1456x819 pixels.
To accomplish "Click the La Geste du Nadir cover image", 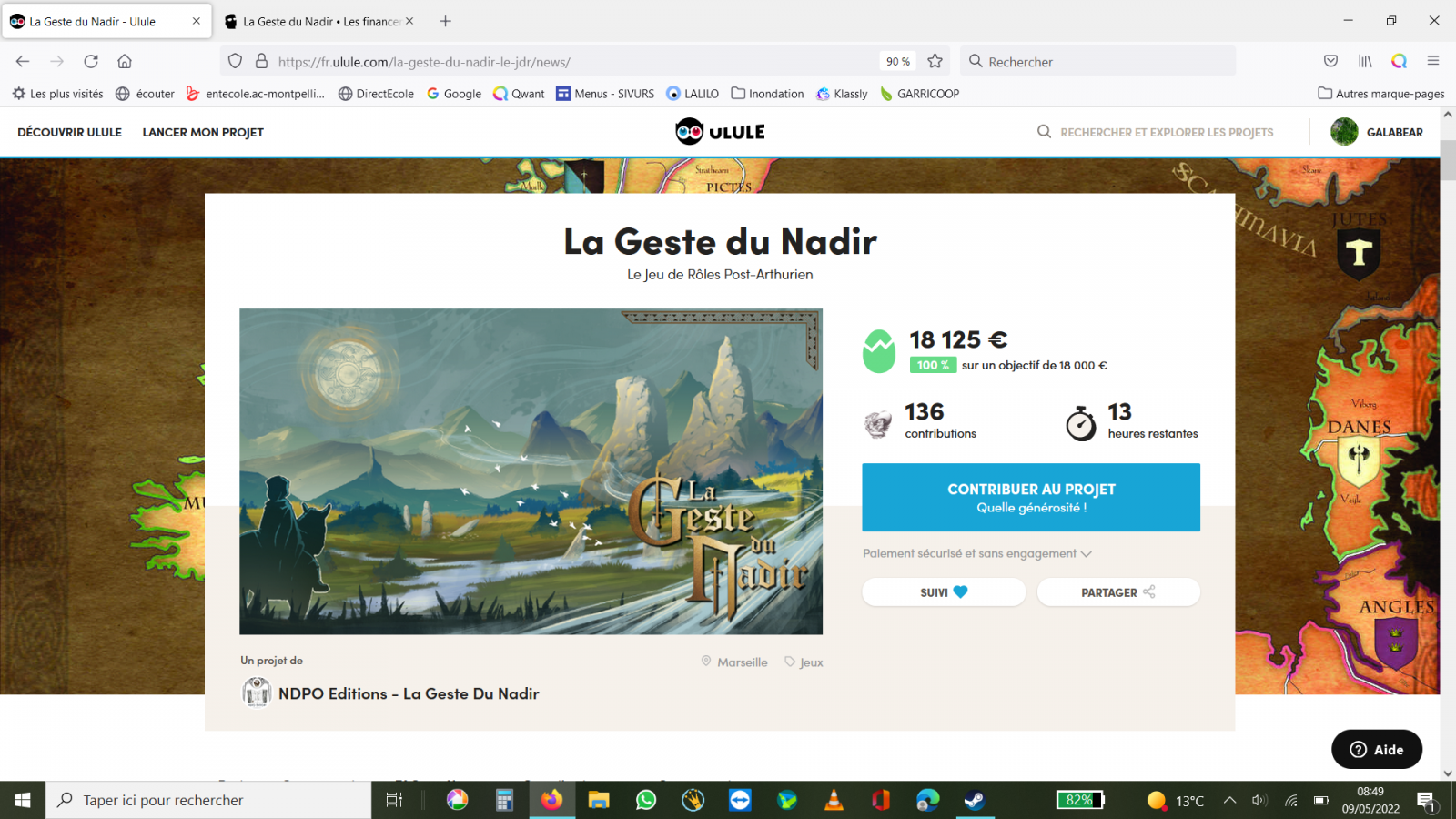I will (x=531, y=471).
